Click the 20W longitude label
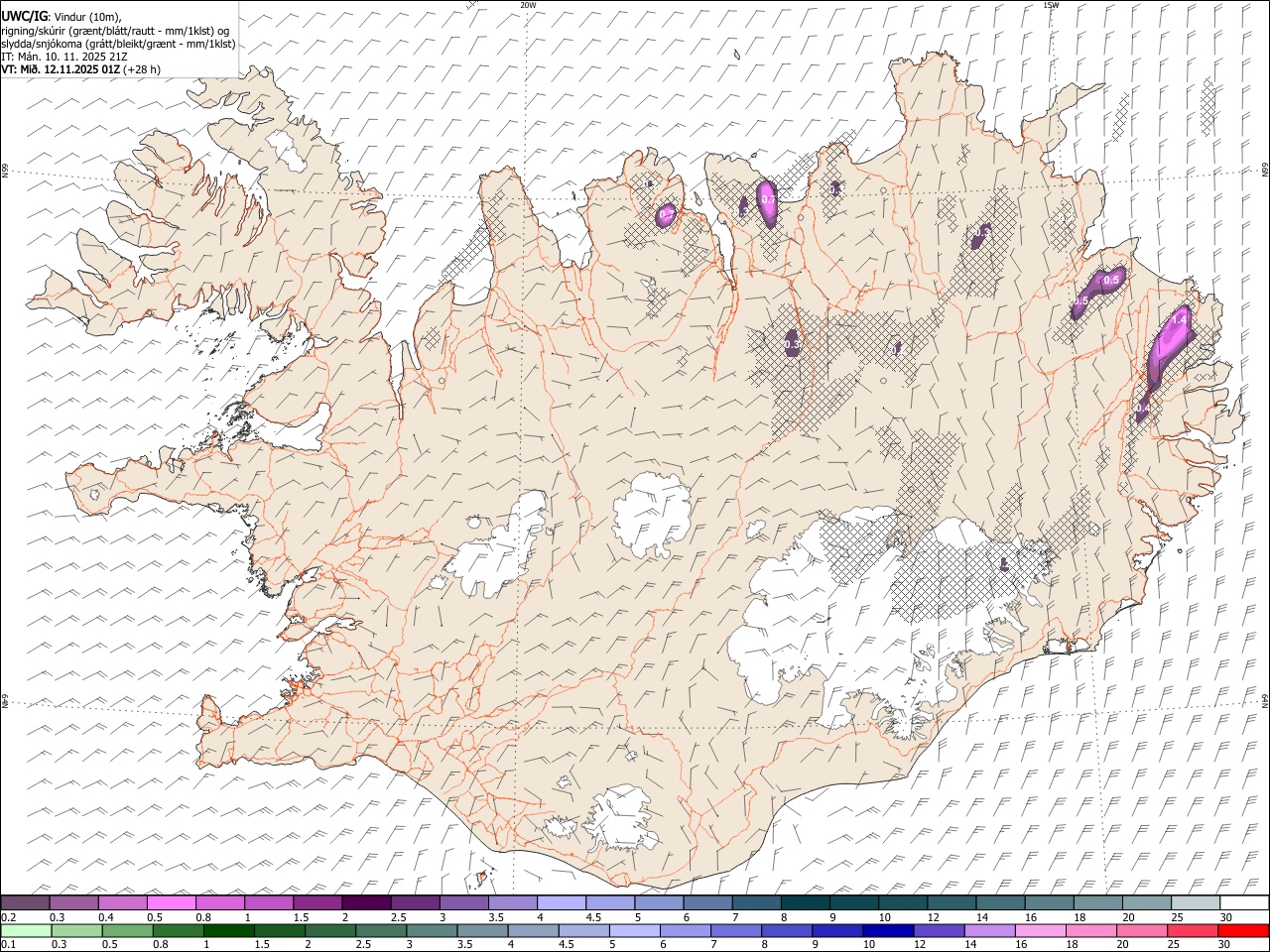 (x=528, y=5)
